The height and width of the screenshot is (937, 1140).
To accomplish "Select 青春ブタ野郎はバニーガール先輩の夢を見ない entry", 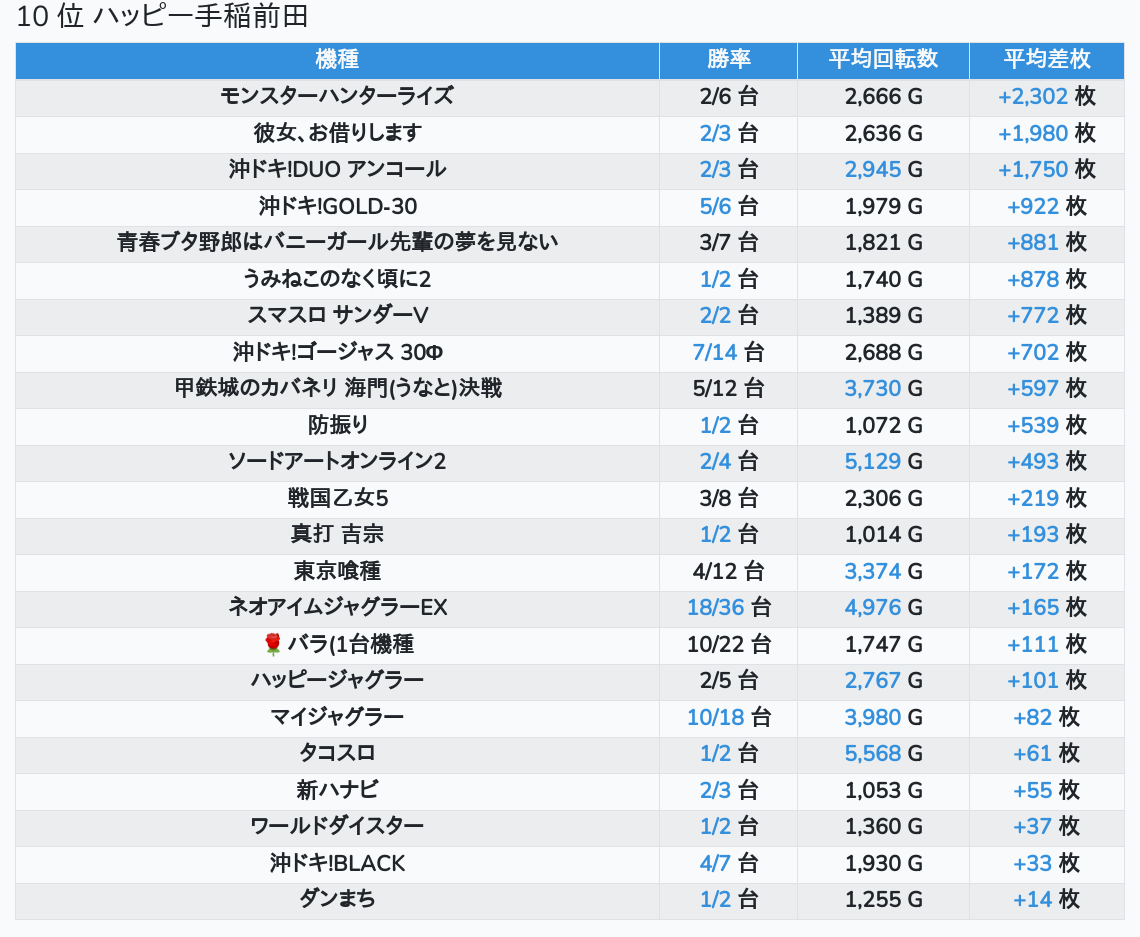I will [x=337, y=242].
